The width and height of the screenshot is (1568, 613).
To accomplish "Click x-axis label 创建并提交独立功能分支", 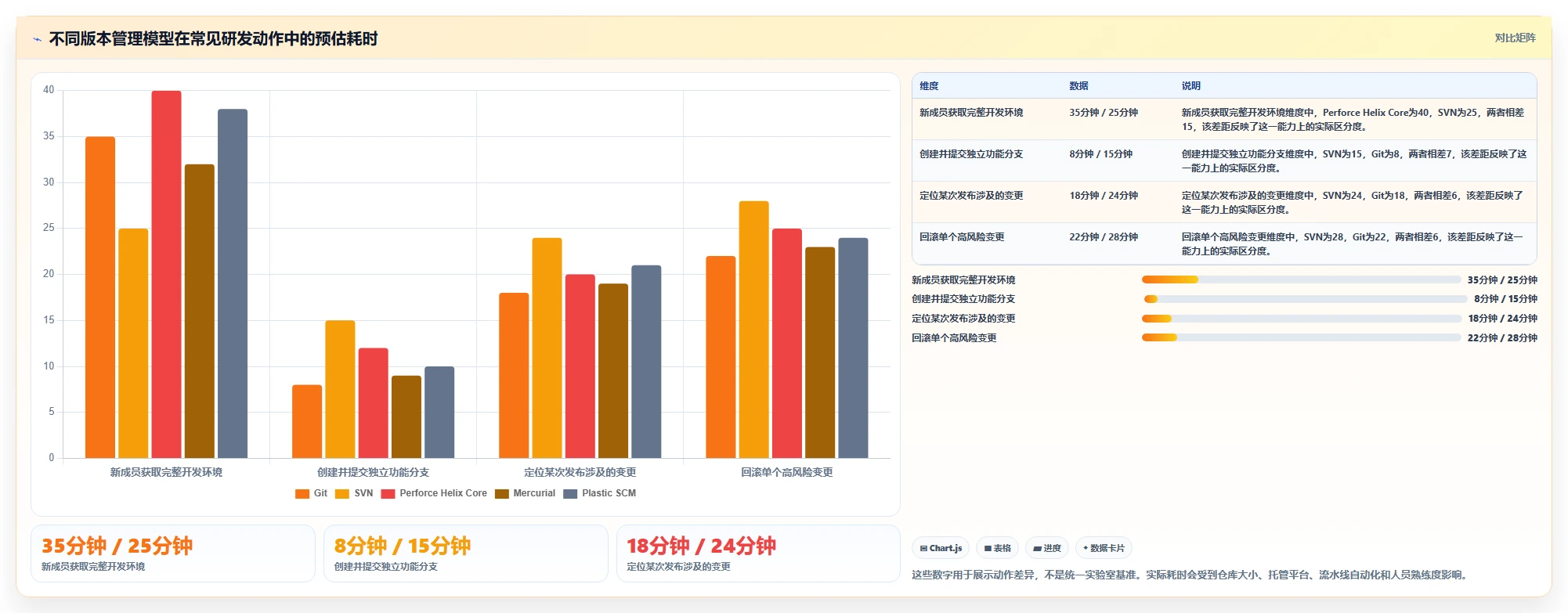I will [x=373, y=472].
